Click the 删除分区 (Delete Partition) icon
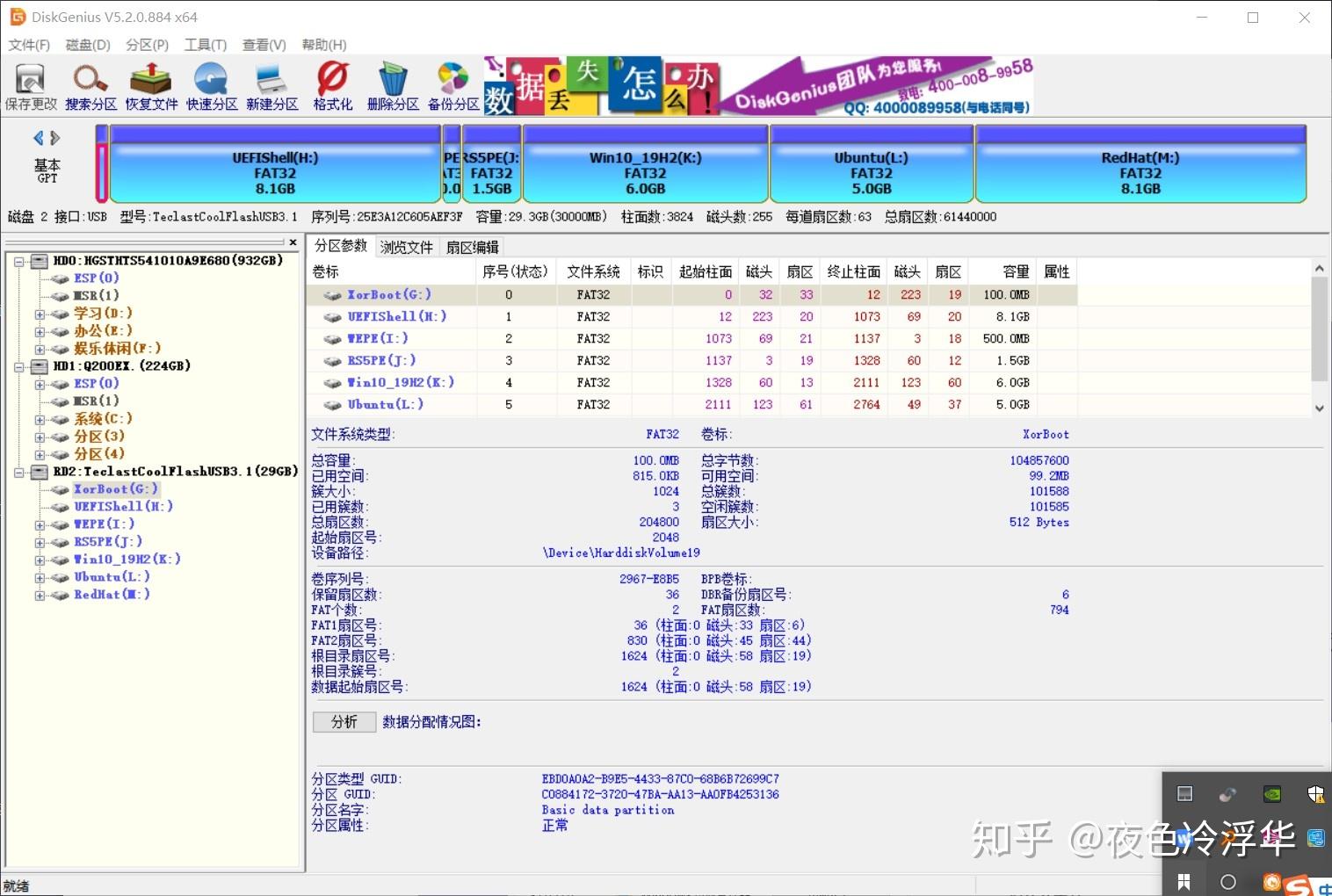Image resolution: width=1332 pixels, height=896 pixels. (392, 85)
